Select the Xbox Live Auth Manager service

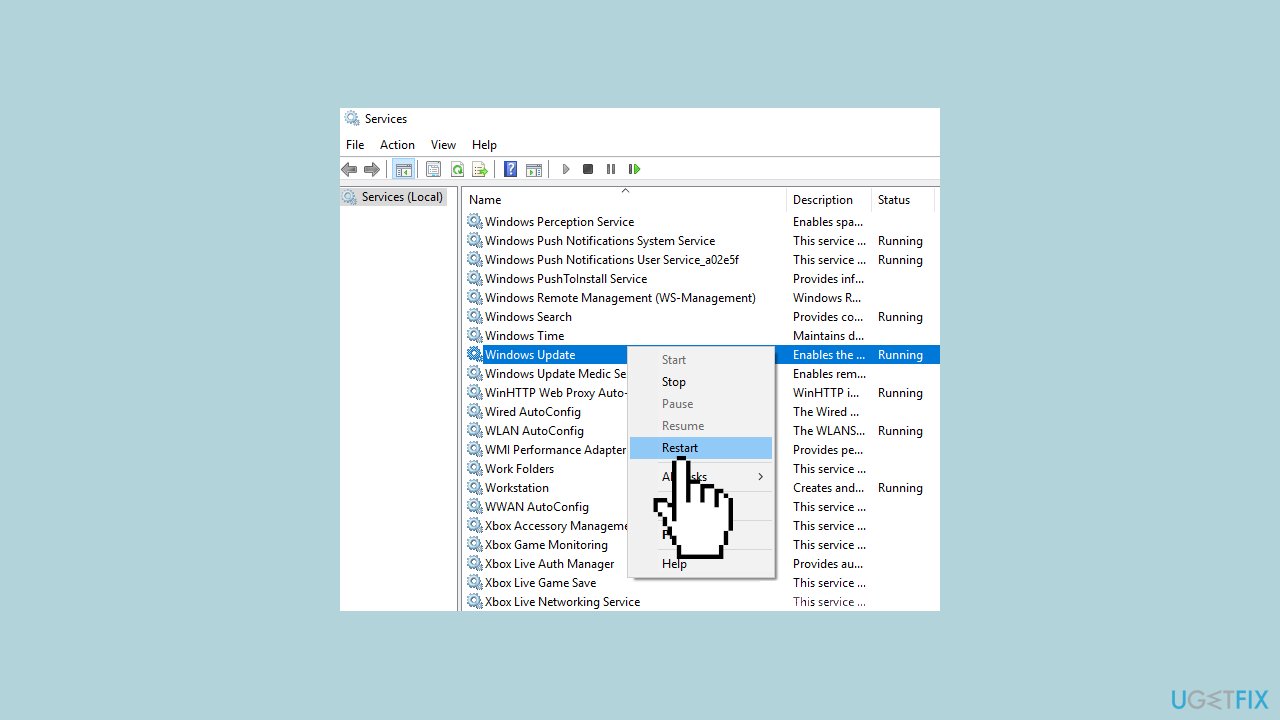coord(550,564)
